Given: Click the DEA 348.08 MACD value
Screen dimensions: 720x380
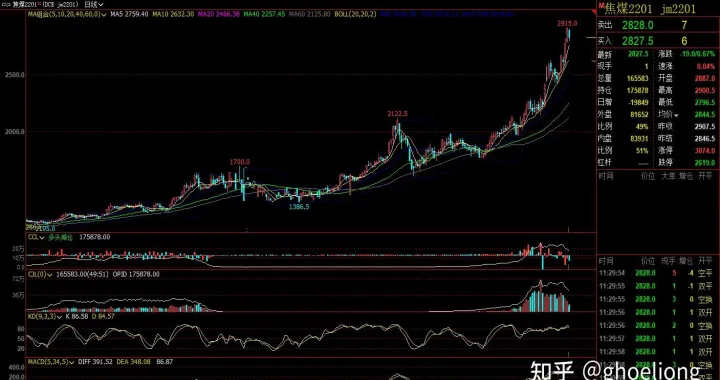Looking at the screenshot, I should click(x=134, y=362).
